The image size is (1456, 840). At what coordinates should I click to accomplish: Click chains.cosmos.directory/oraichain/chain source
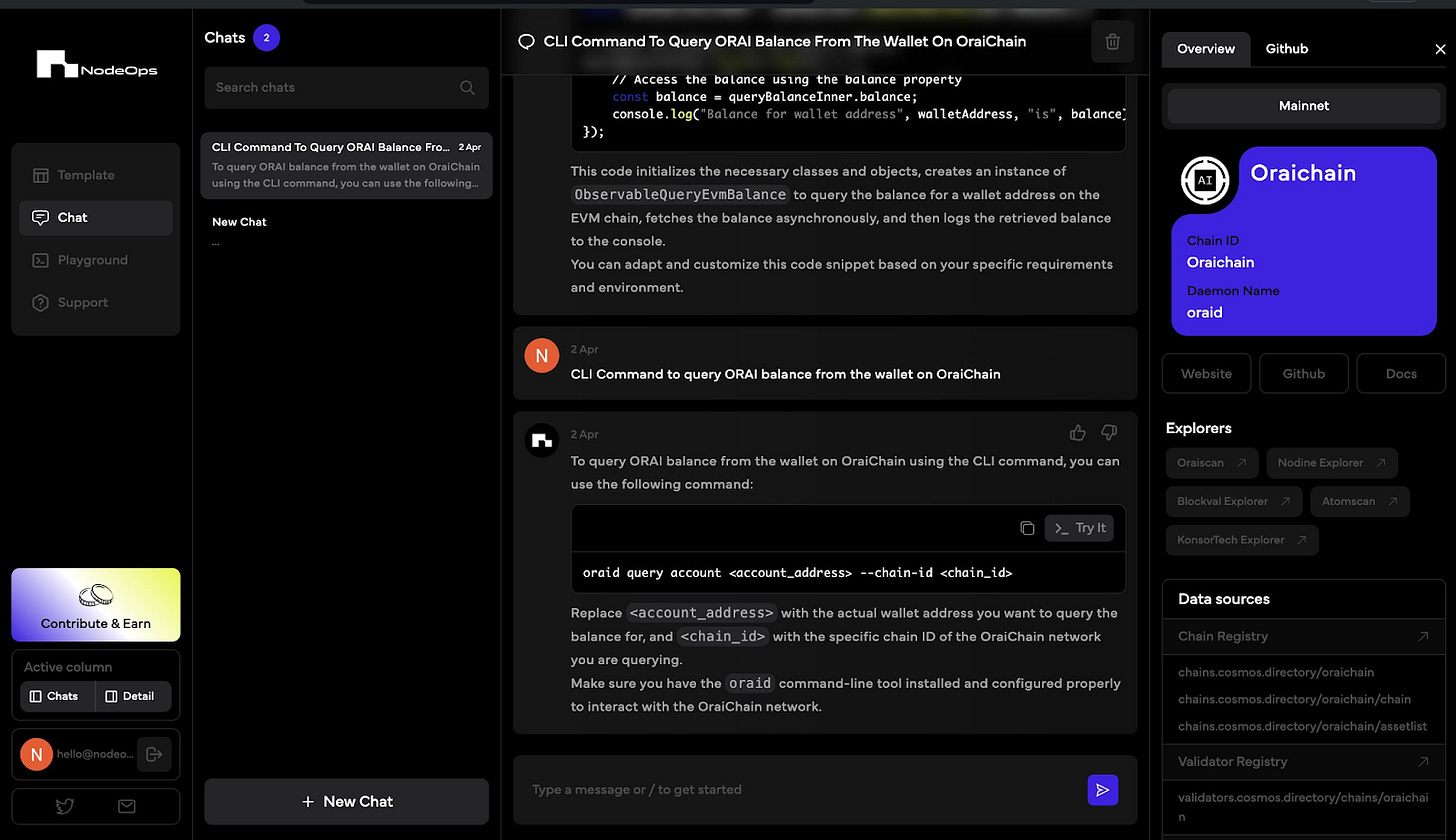[1294, 700]
